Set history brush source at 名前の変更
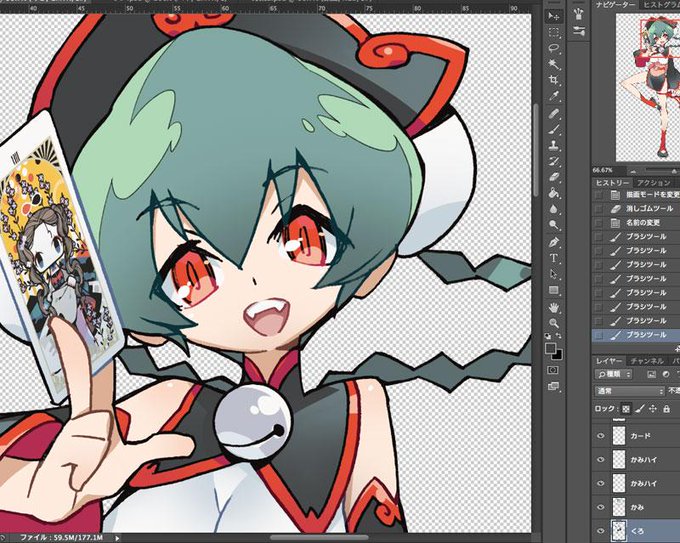The height and width of the screenshot is (543, 680). pyautogui.click(x=599, y=223)
